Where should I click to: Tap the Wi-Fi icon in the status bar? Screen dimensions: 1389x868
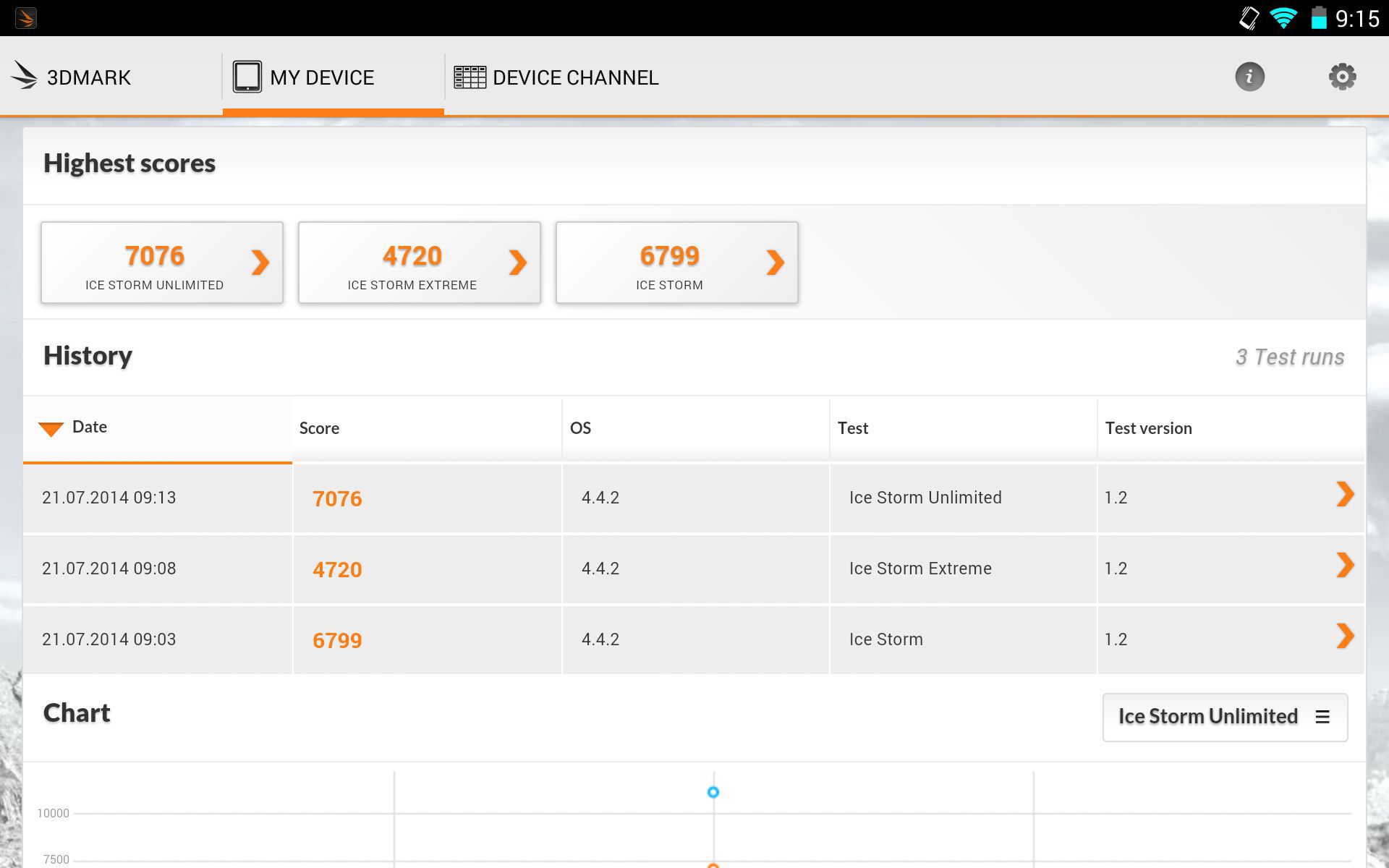coord(1283,17)
